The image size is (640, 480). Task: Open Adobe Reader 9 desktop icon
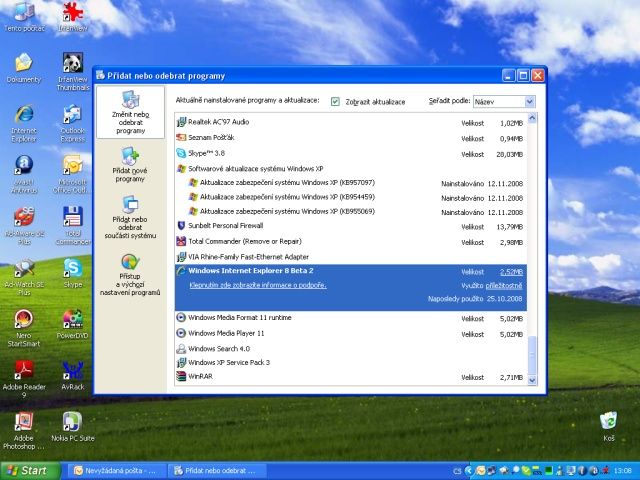pyautogui.click(x=24, y=379)
